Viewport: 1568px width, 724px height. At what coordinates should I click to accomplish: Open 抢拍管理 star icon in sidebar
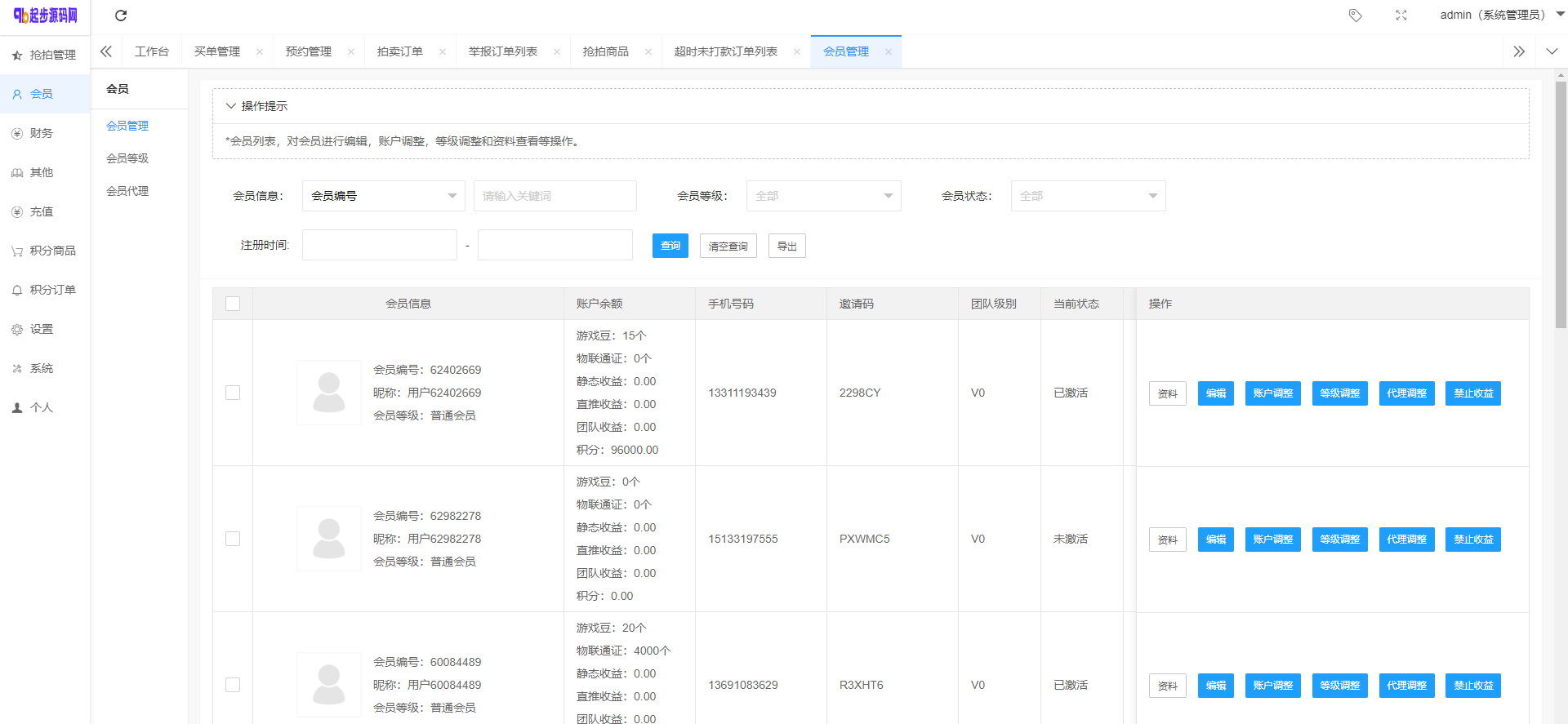tap(17, 56)
